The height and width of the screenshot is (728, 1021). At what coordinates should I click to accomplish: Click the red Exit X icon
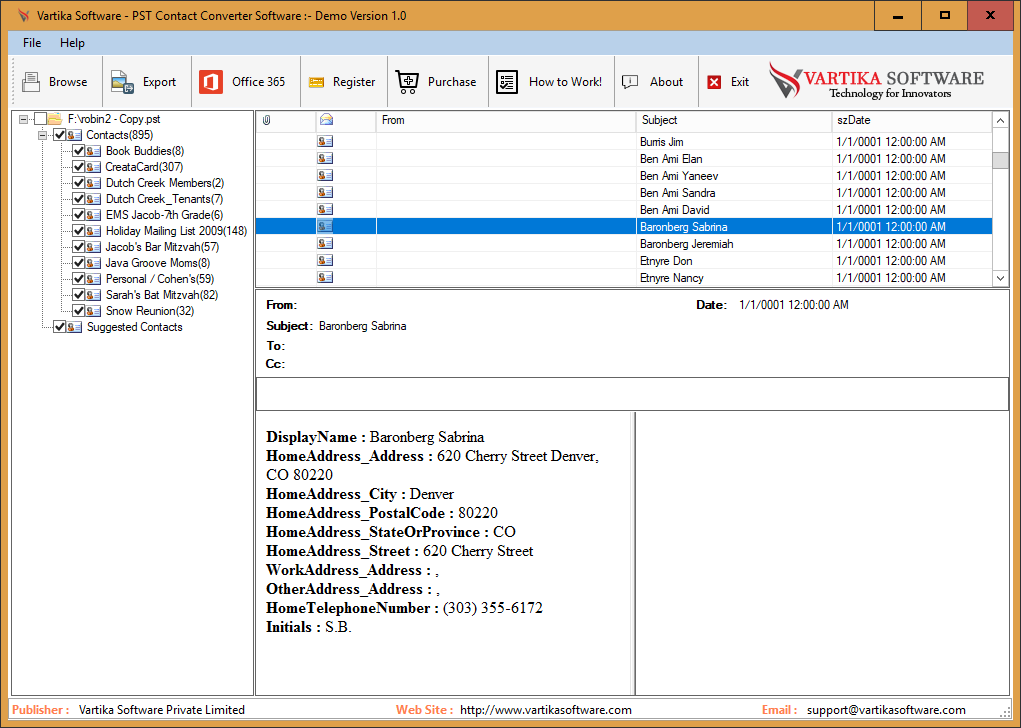(x=714, y=82)
